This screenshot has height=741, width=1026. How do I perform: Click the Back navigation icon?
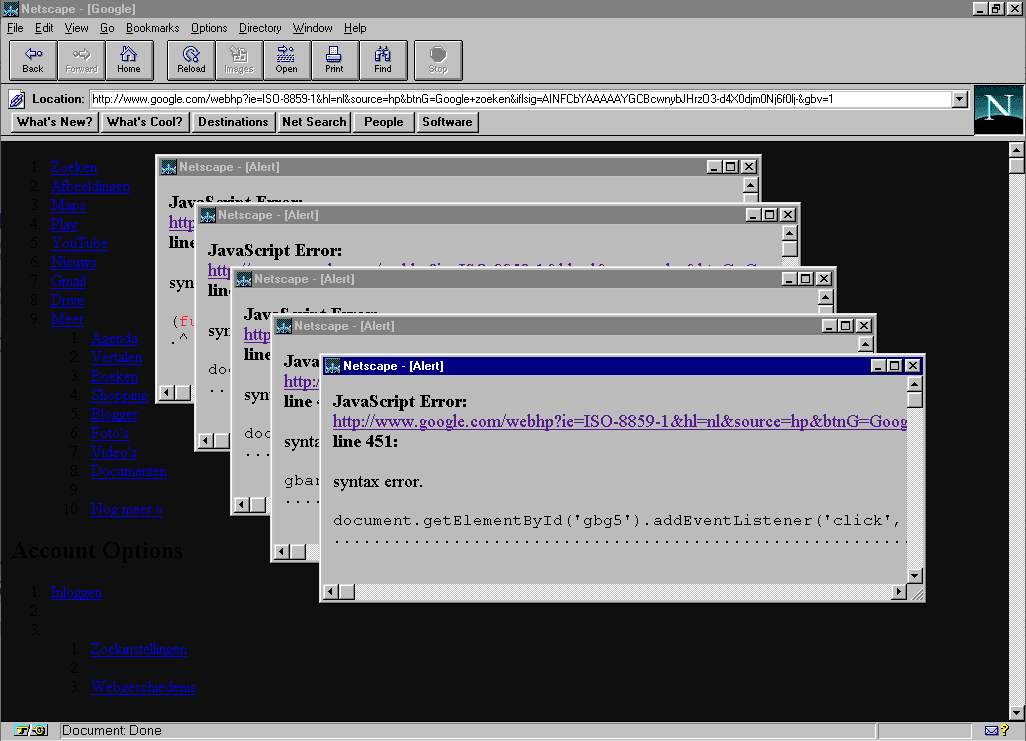point(31,60)
